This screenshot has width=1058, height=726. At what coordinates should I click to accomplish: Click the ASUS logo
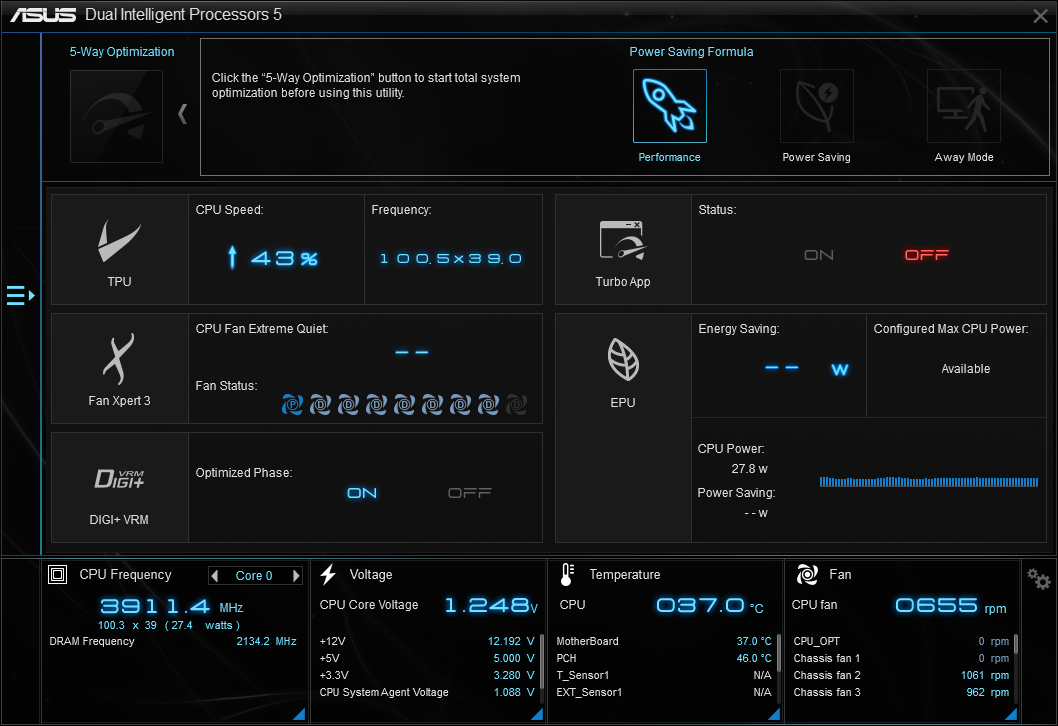tap(43, 14)
